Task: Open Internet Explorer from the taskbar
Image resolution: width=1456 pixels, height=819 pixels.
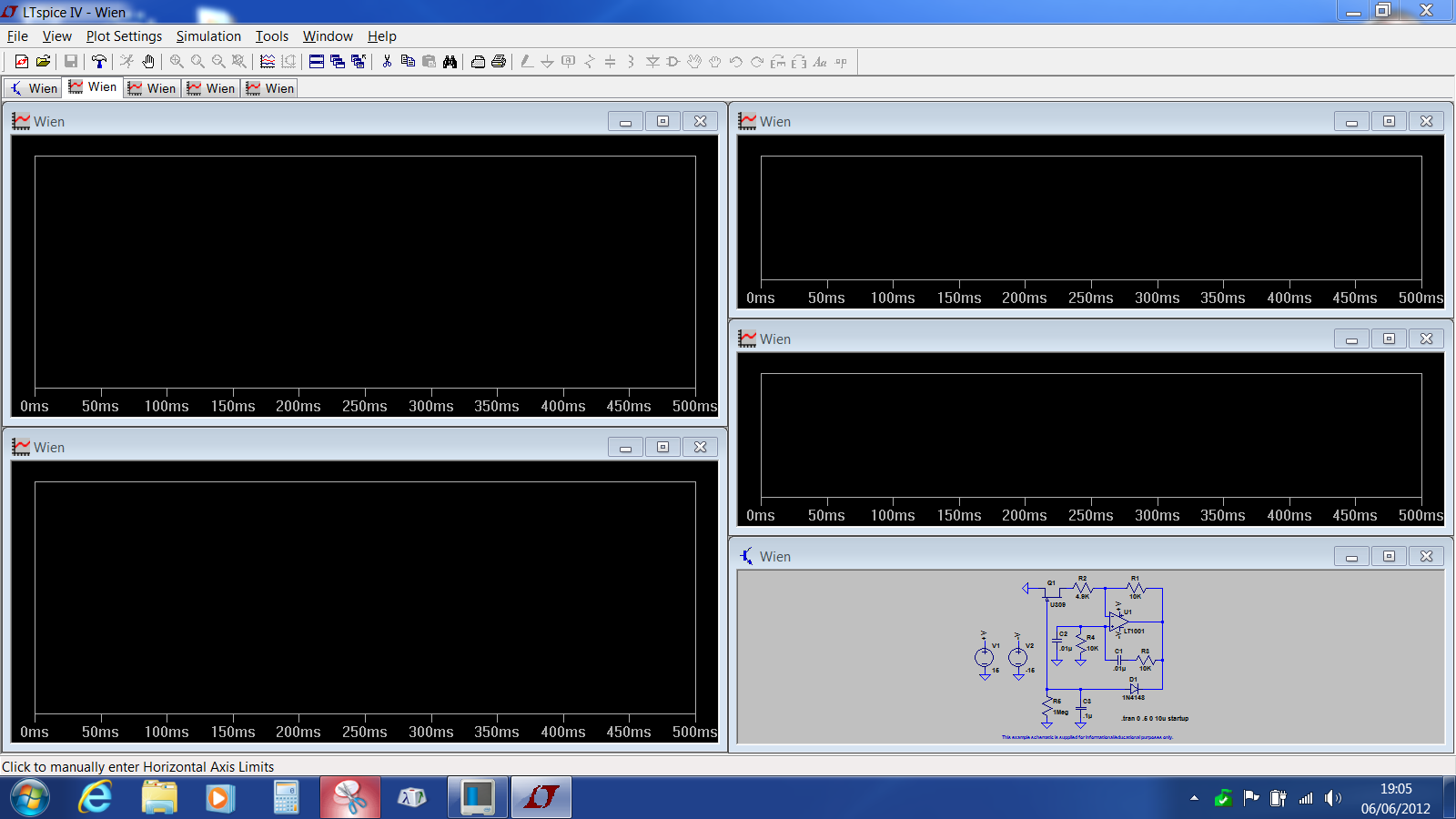Action: click(x=95, y=798)
